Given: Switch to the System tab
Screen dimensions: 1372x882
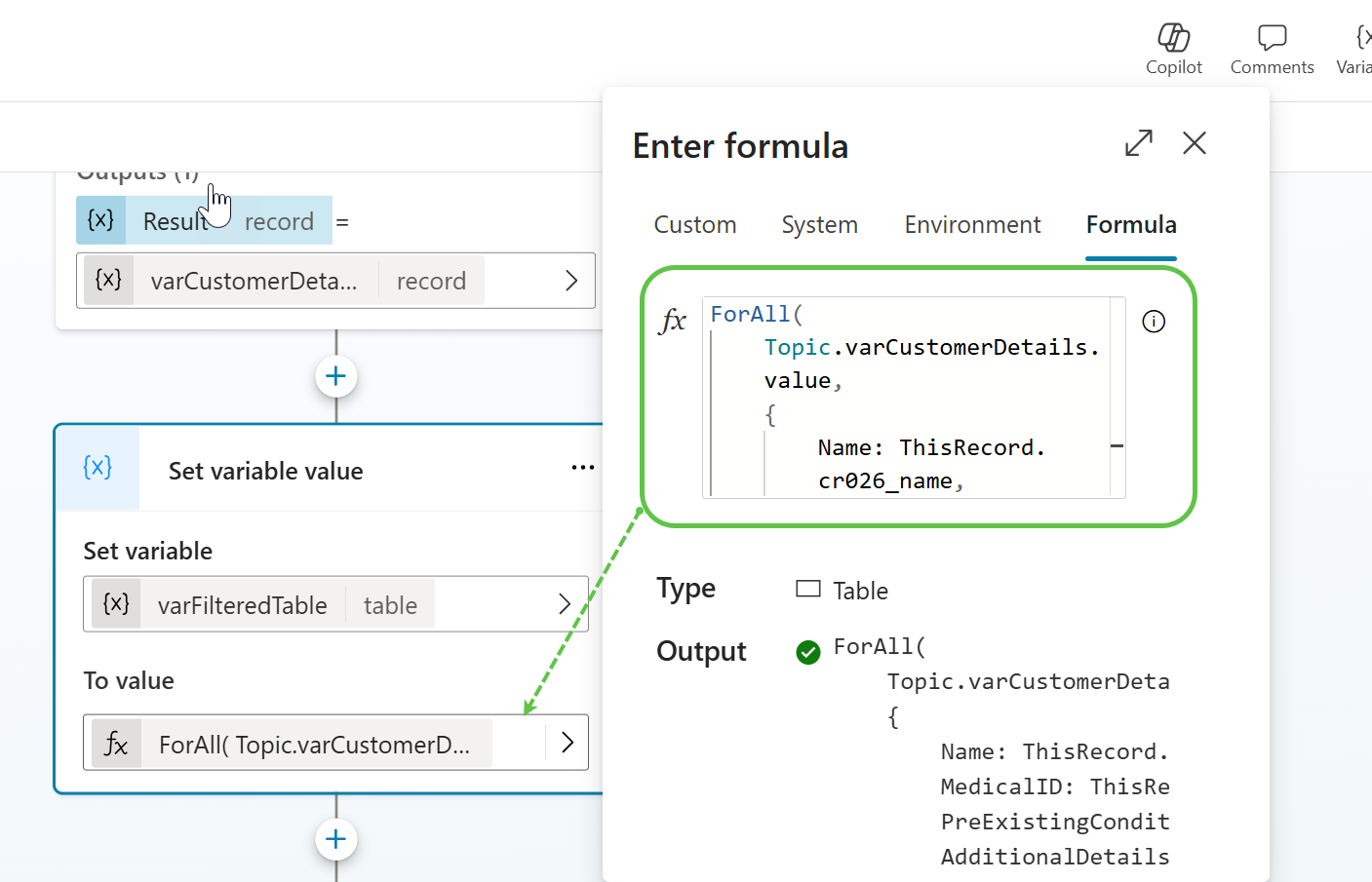Looking at the screenshot, I should tap(819, 225).
